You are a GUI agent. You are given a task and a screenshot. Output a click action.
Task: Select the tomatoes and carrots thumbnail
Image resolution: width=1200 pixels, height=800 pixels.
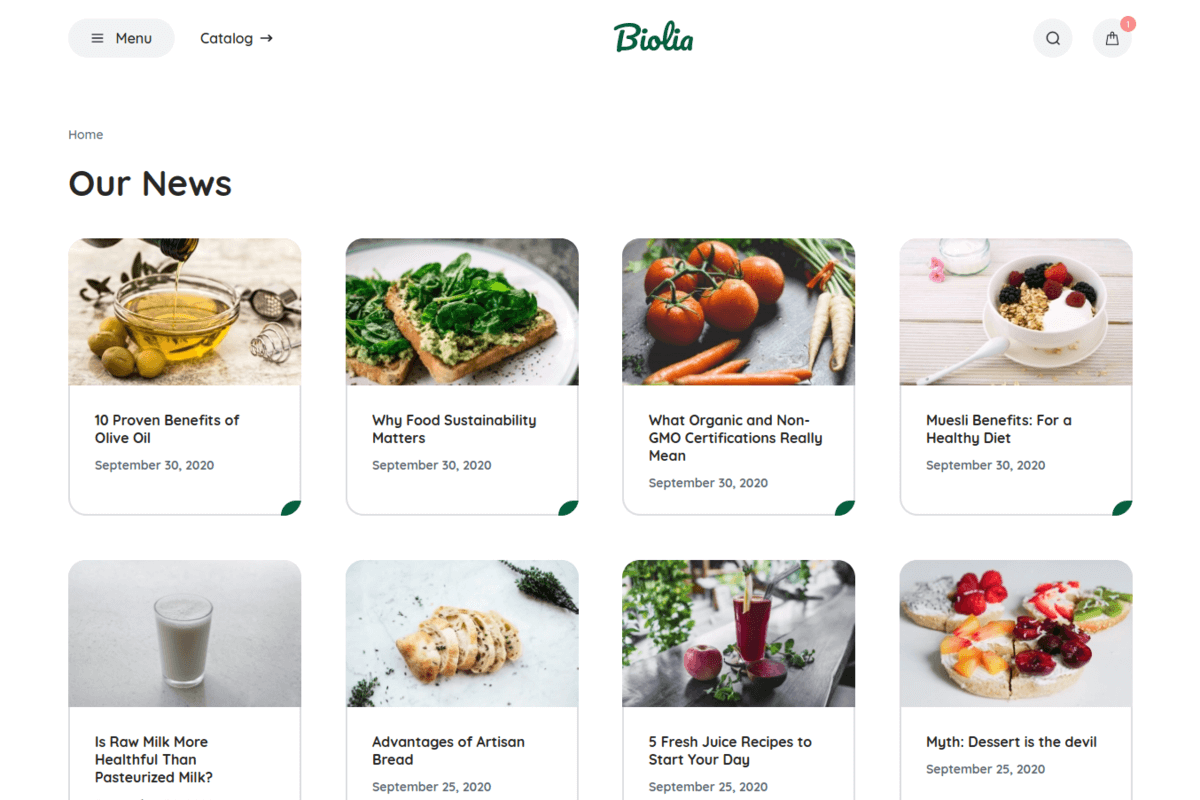coord(738,312)
